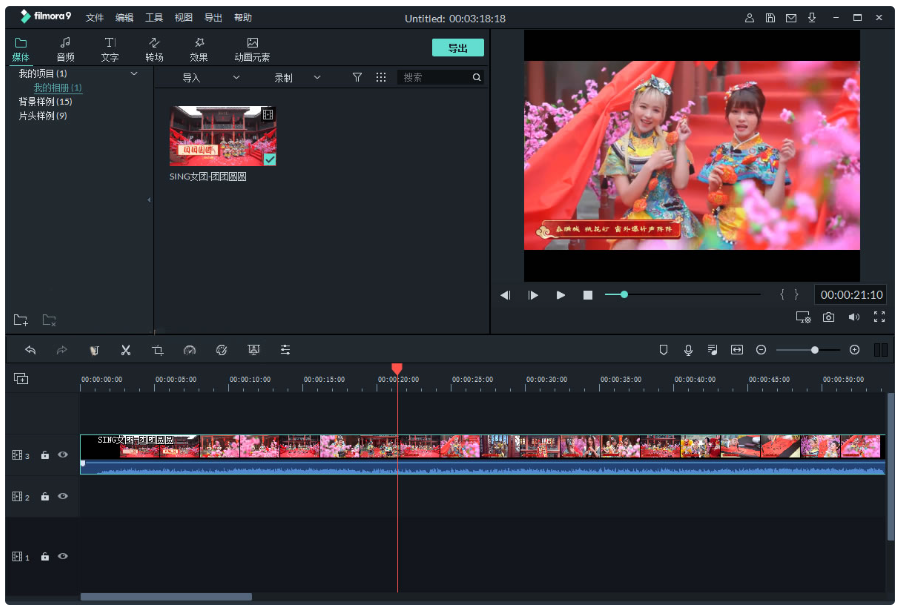The image size is (898, 609).
Task: Hide track 1 with eye icon
Action: click(63, 557)
